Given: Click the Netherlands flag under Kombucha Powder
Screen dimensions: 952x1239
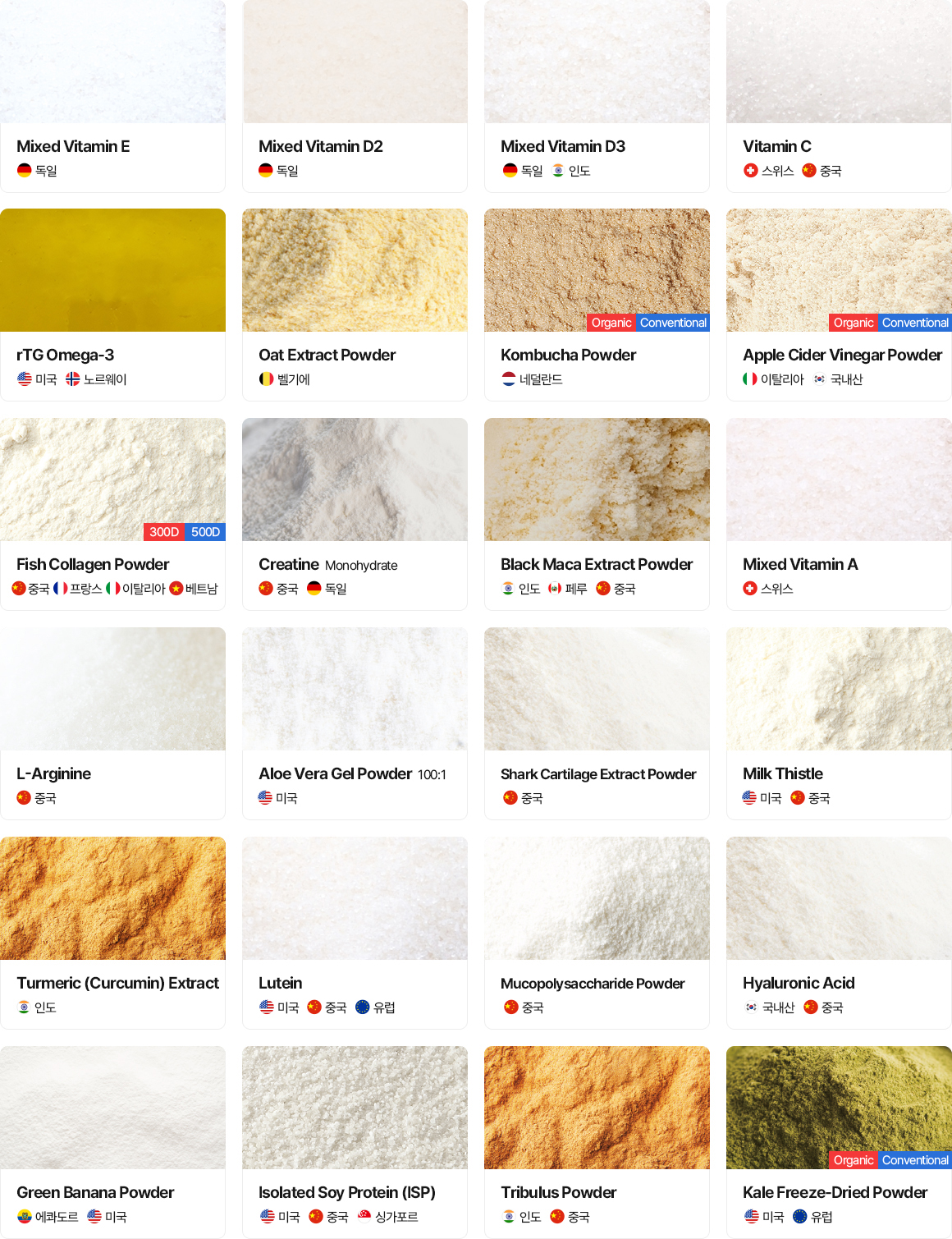Looking at the screenshot, I should [x=509, y=379].
